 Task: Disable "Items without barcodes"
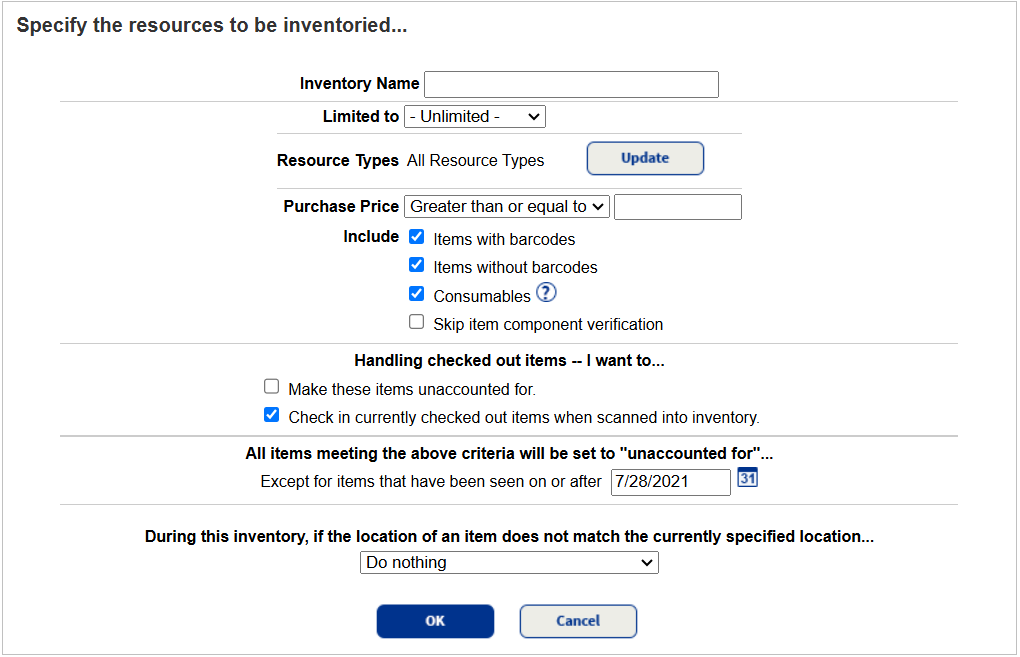point(416,264)
